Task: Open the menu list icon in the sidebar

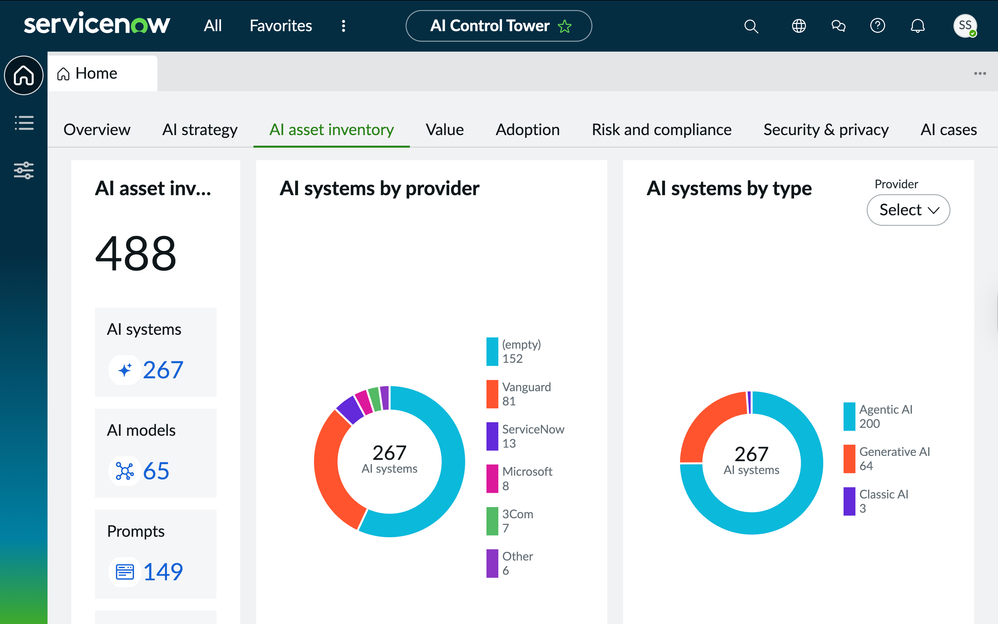Action: pyautogui.click(x=23, y=124)
